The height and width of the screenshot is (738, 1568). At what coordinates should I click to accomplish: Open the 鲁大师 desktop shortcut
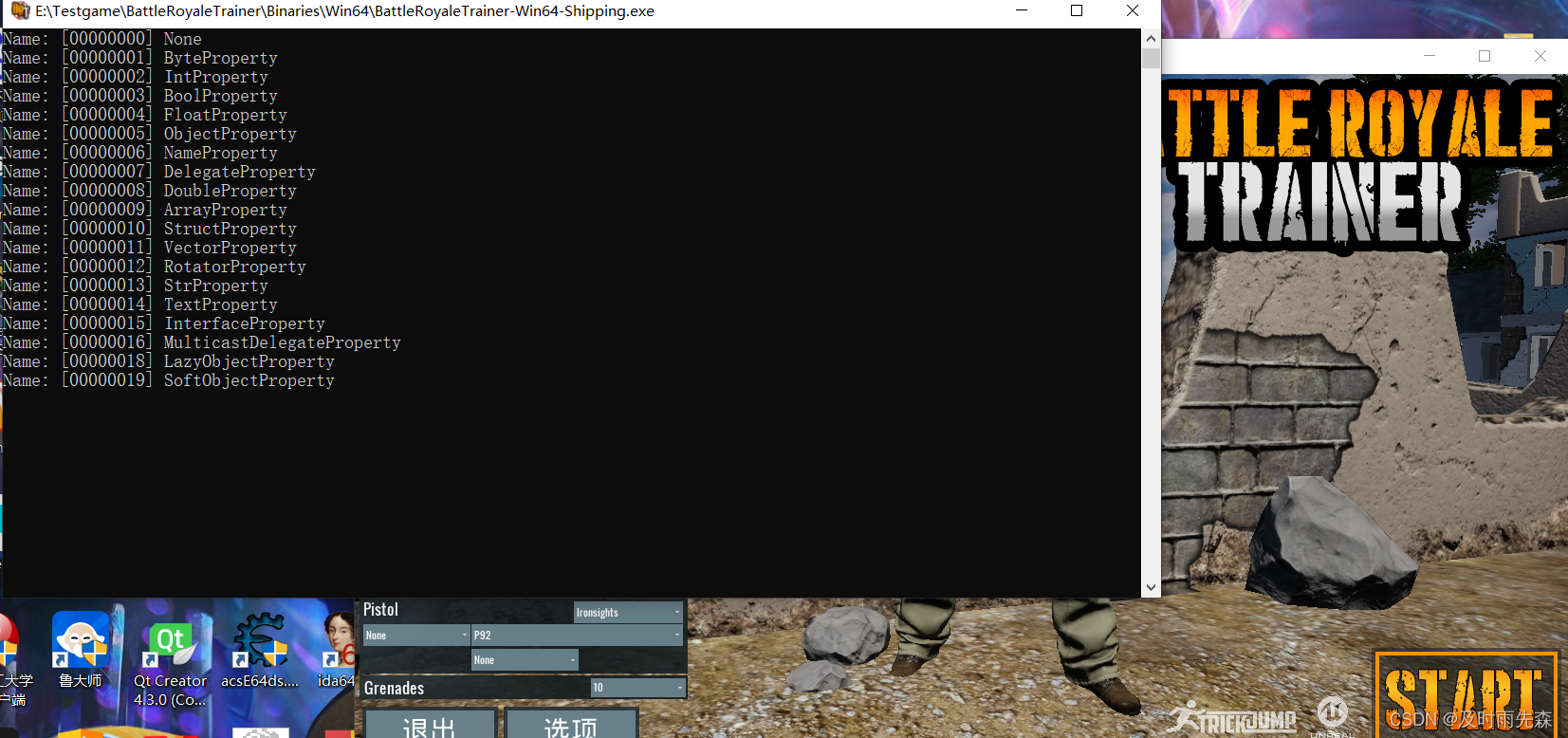[81, 650]
